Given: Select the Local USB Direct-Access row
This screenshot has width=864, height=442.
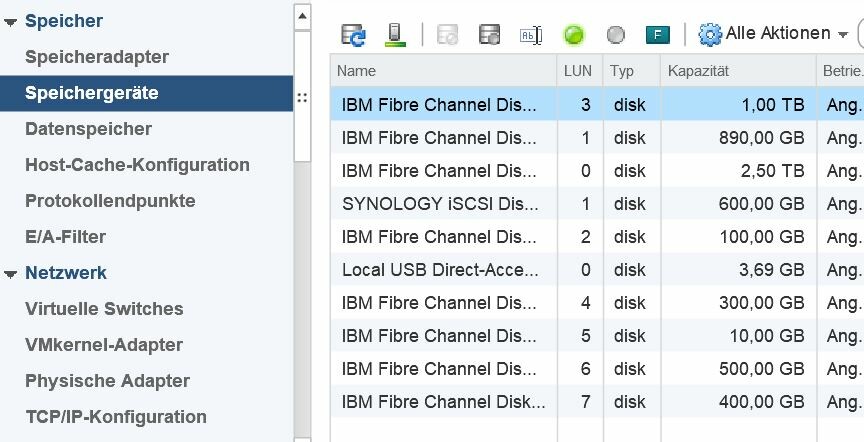Looking at the screenshot, I should point(597,270).
